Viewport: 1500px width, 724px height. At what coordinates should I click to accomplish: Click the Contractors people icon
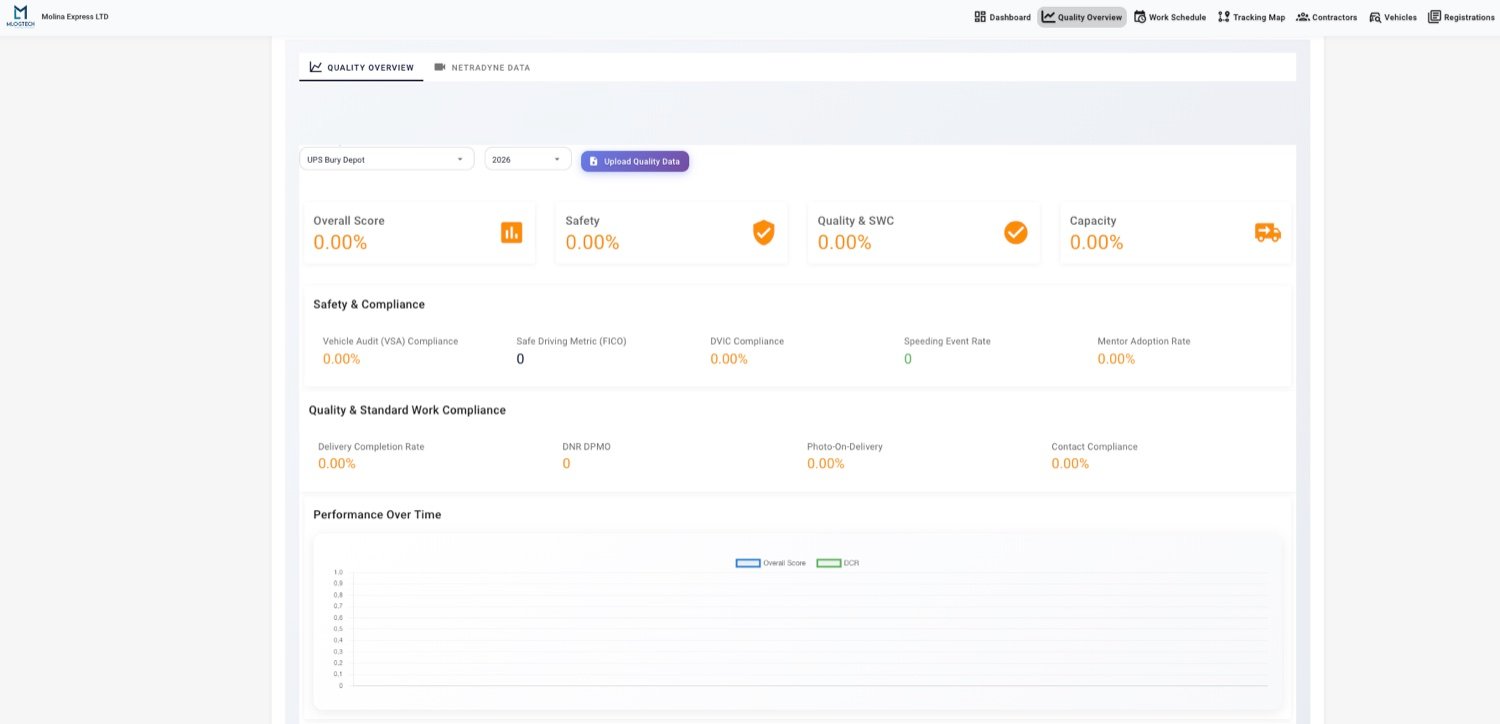tap(1303, 17)
